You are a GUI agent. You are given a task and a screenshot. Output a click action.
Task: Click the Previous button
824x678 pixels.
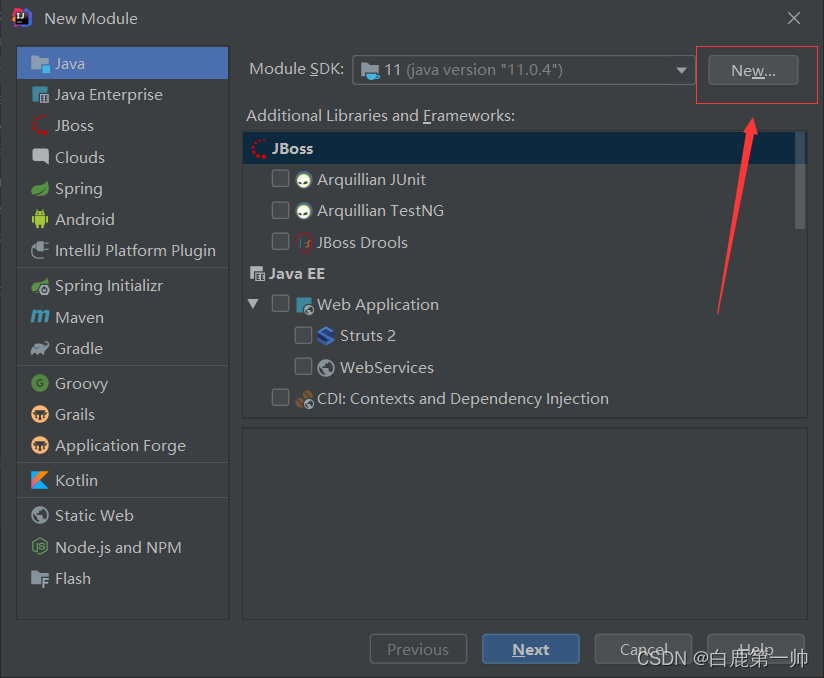coord(418,649)
